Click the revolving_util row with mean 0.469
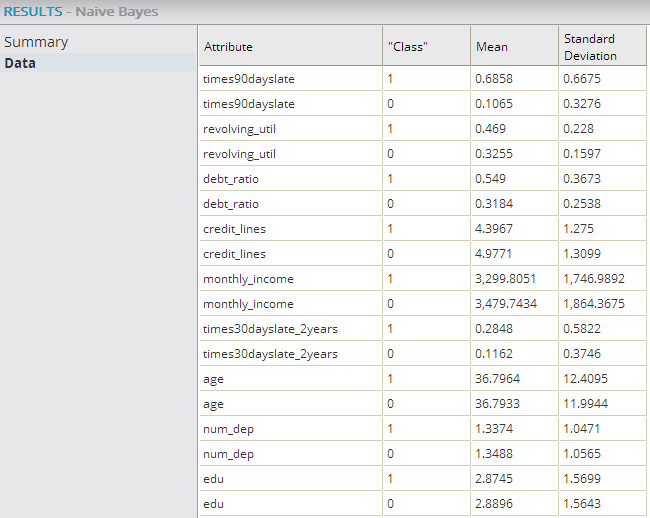 239,128
